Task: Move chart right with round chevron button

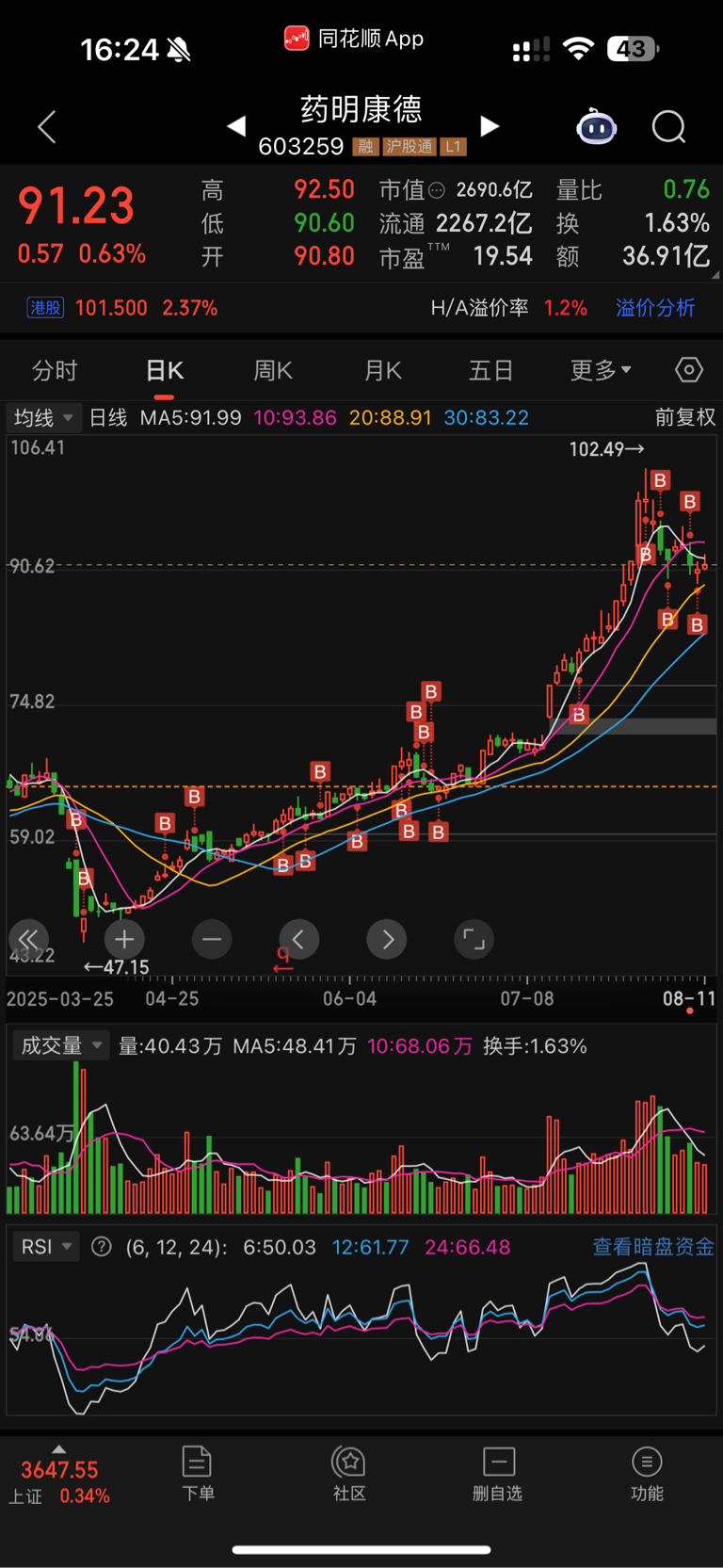Action: (x=387, y=939)
